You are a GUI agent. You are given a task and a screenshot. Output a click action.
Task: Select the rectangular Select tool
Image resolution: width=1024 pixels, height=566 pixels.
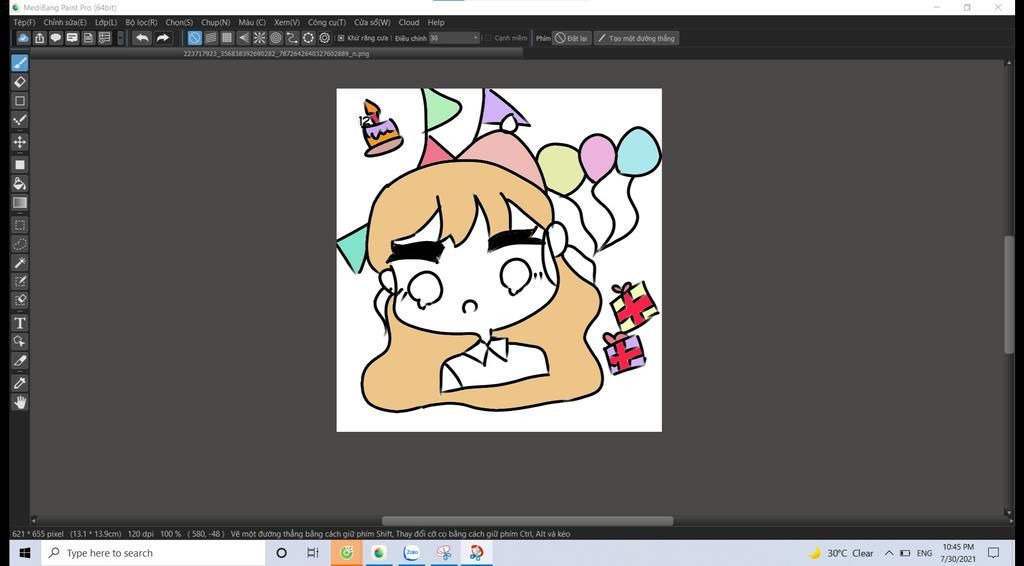20,225
